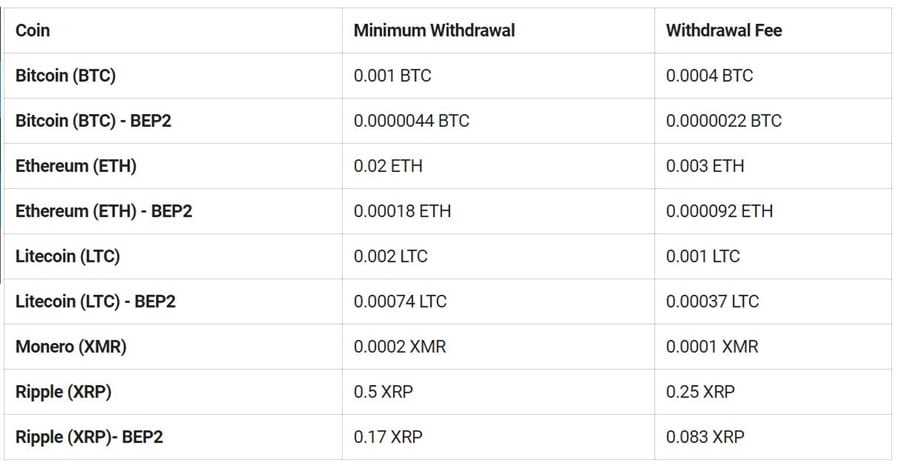Click the 0.003 ETH withdrawal fee
900x465 pixels.
[705, 166]
